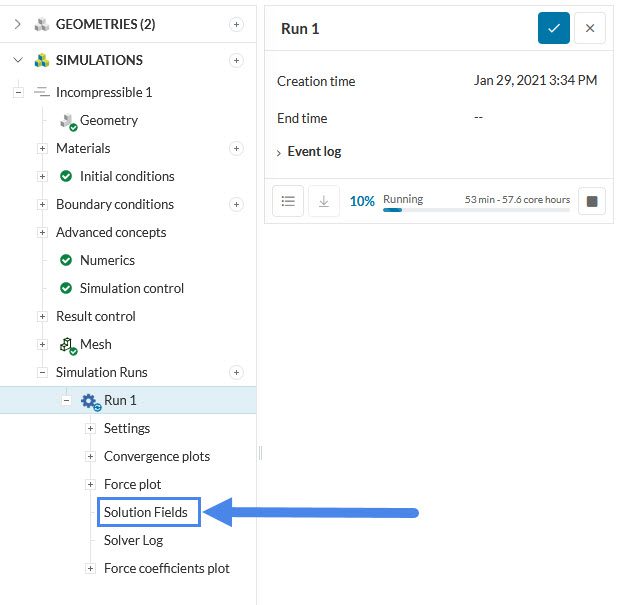The width and height of the screenshot is (621, 605).
Task: Select Numerics in the simulation tree
Action: click(107, 260)
